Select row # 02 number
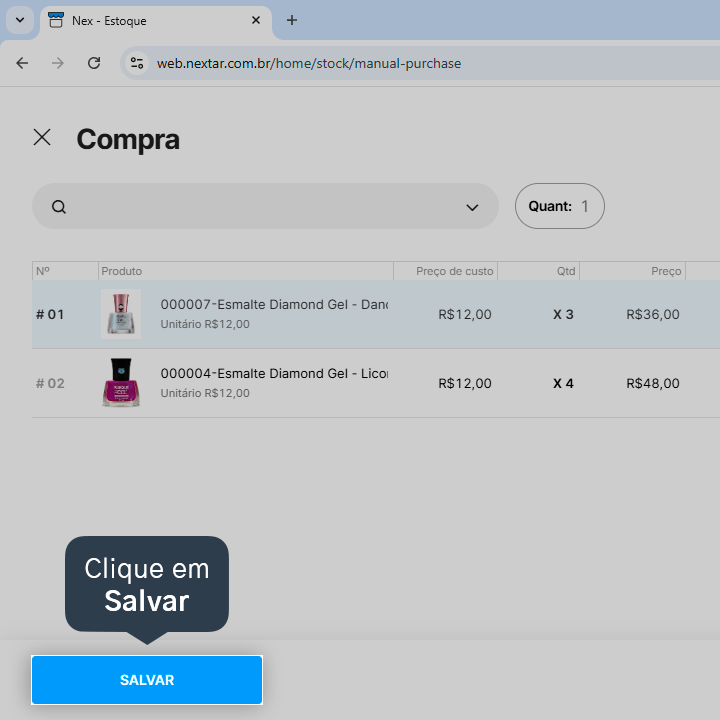Image resolution: width=720 pixels, height=720 pixels. (50, 383)
